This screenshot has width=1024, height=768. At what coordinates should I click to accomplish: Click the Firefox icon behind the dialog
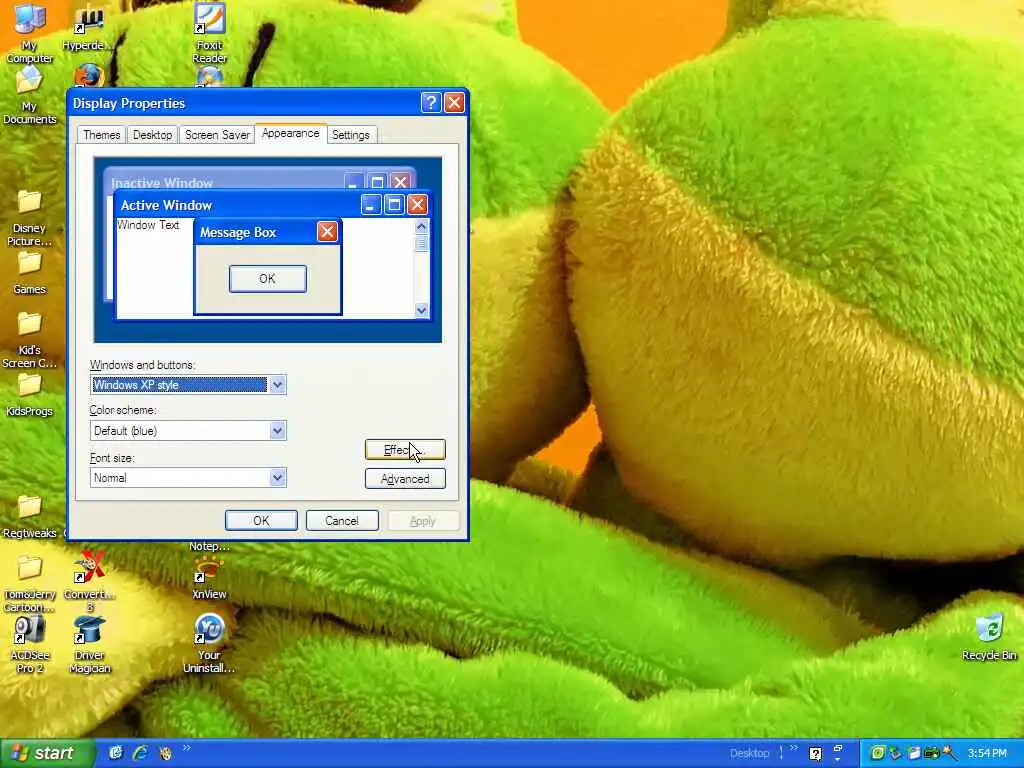click(89, 76)
